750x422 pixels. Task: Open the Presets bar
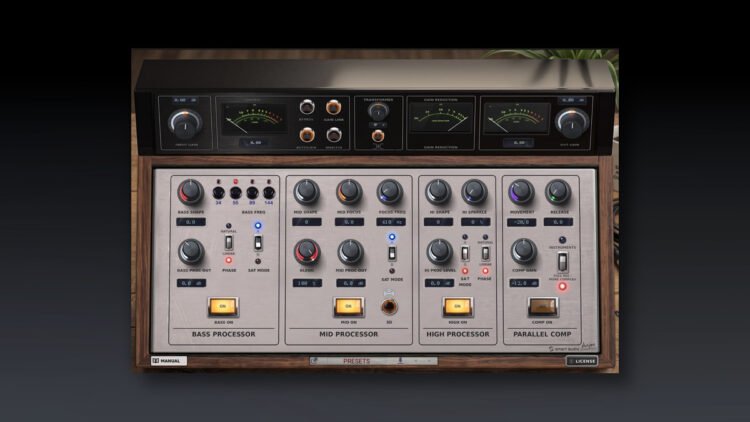click(x=373, y=361)
